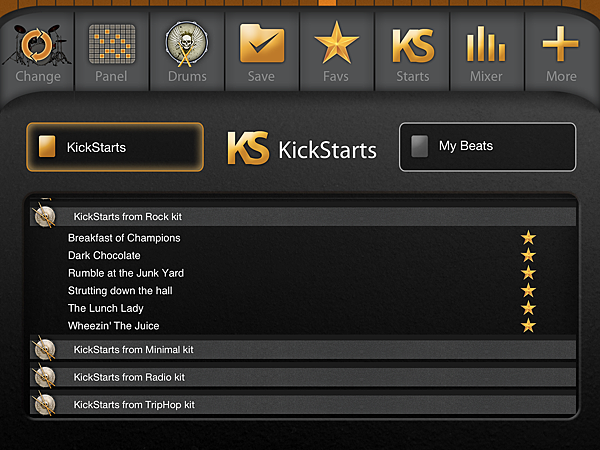Image resolution: width=600 pixels, height=450 pixels.
Task: Toggle favorite star for Breakfast of Champions
Action: [x=528, y=238]
